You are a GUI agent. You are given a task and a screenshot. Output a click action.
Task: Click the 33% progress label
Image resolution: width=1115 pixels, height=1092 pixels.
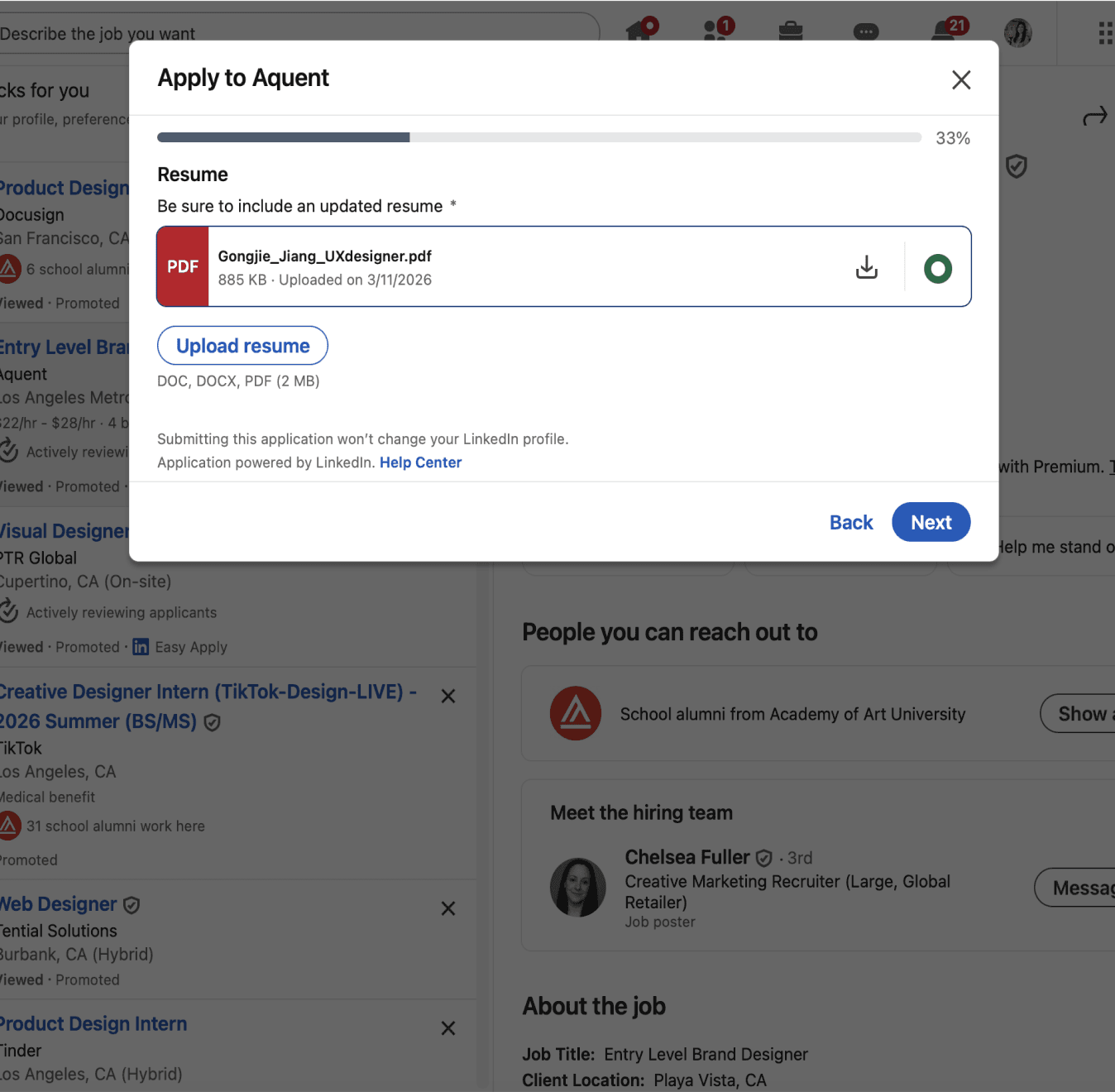(953, 138)
